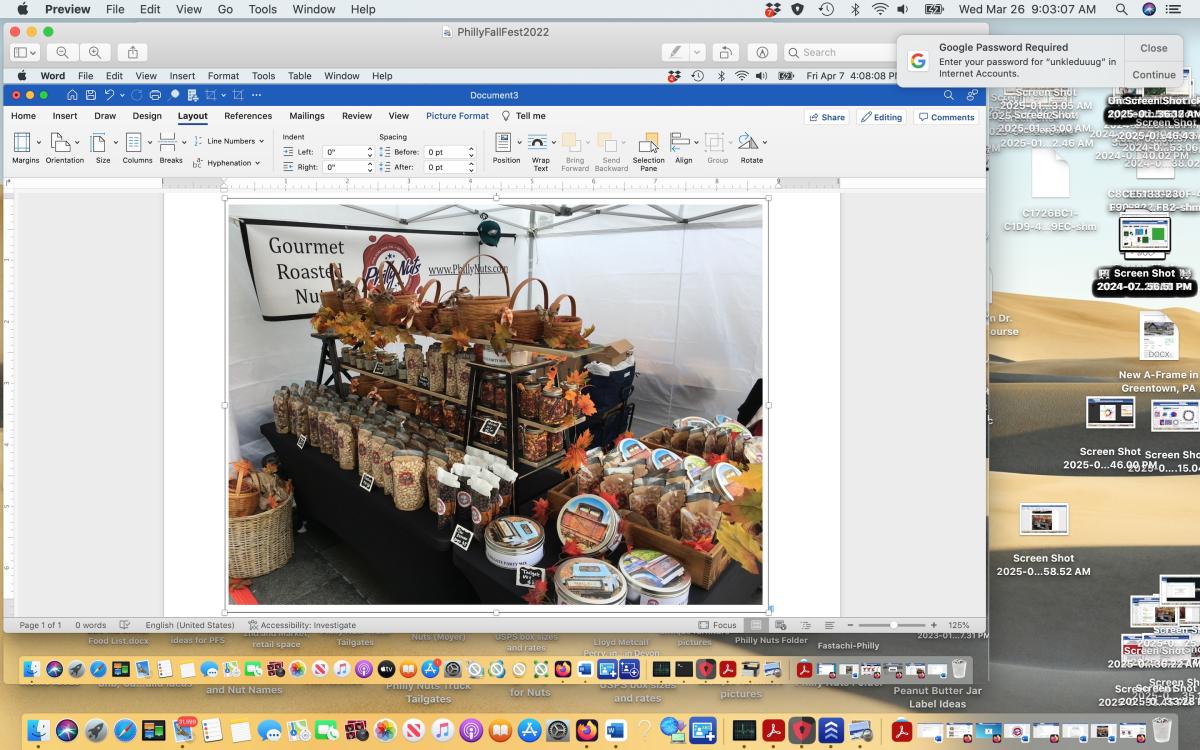
Task: Click the Align icon in Word's ribbon
Action: 681,142
